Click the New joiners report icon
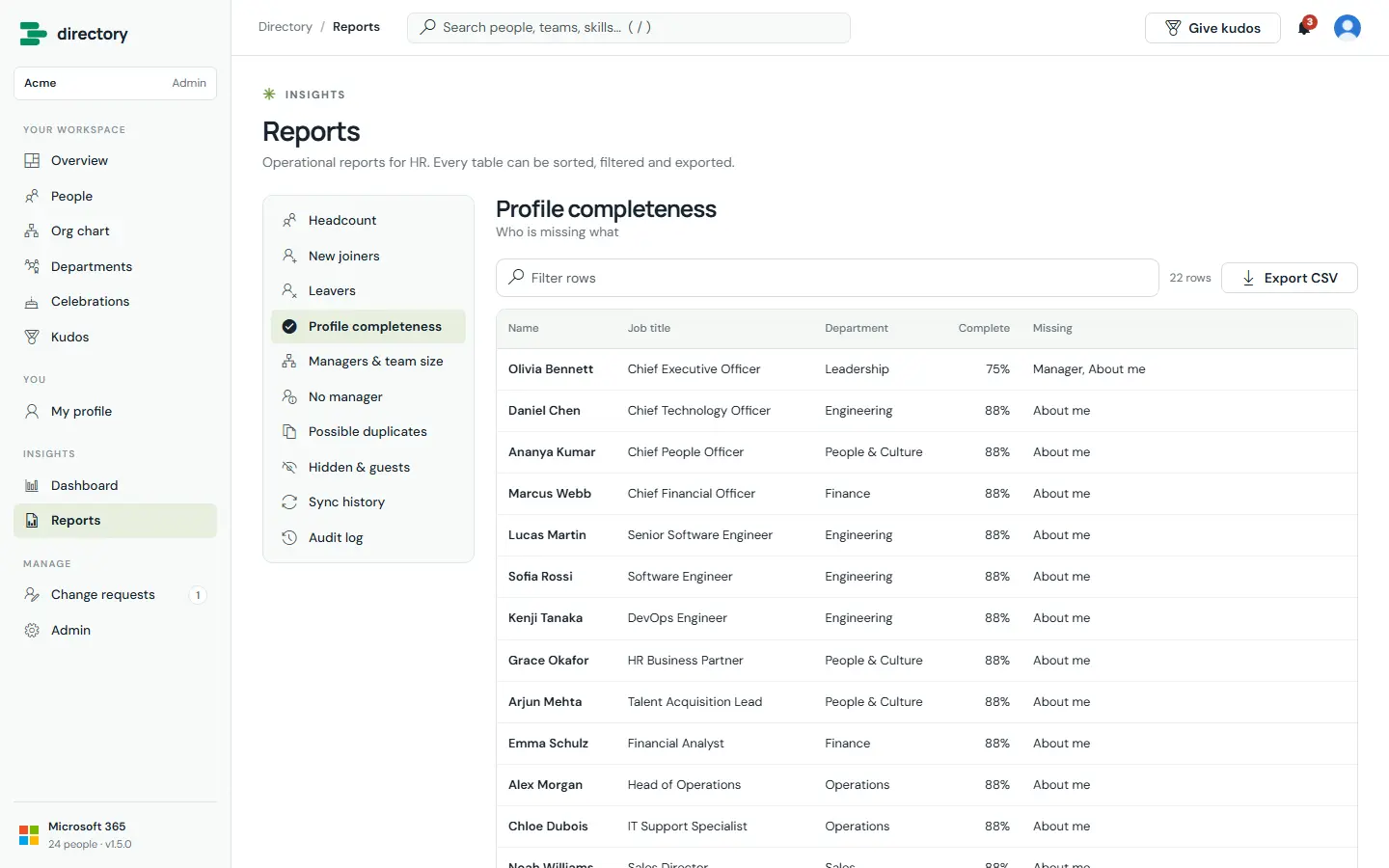 pyautogui.click(x=289, y=256)
